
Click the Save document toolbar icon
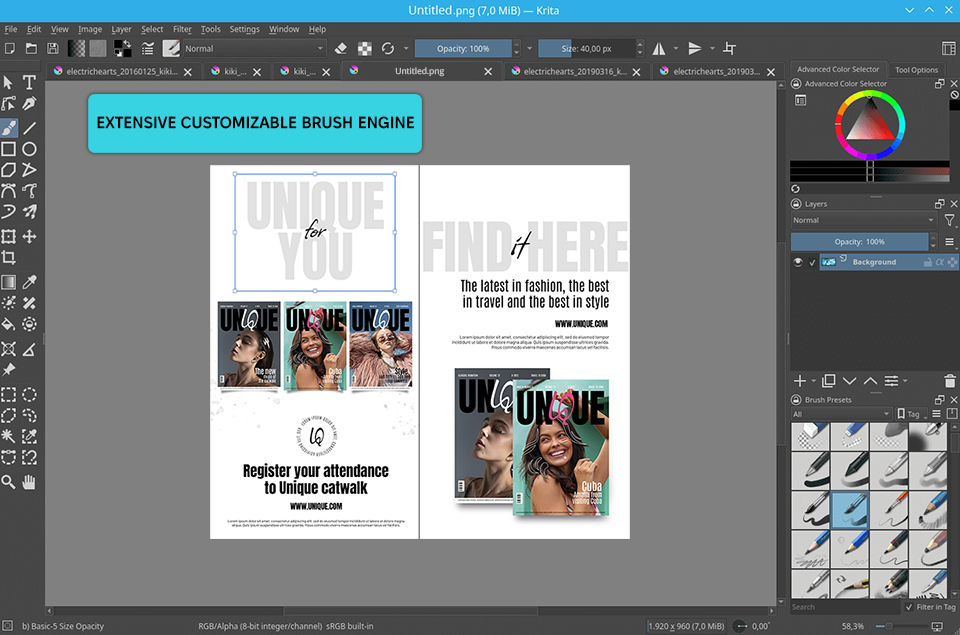(53, 48)
